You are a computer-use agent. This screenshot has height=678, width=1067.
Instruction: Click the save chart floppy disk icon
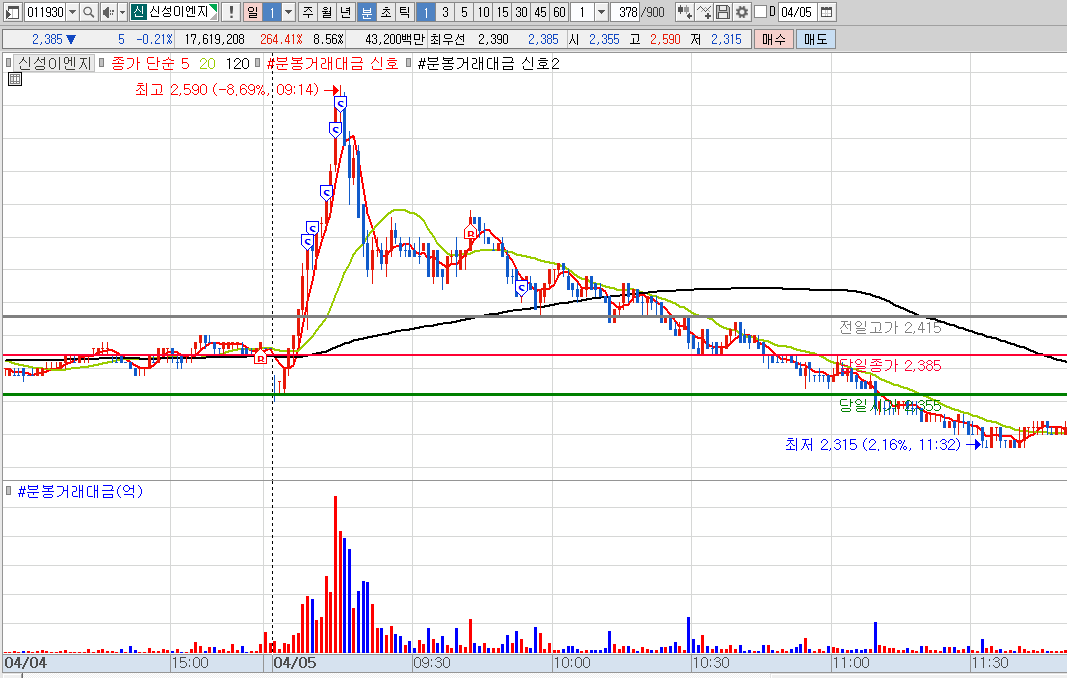point(723,12)
